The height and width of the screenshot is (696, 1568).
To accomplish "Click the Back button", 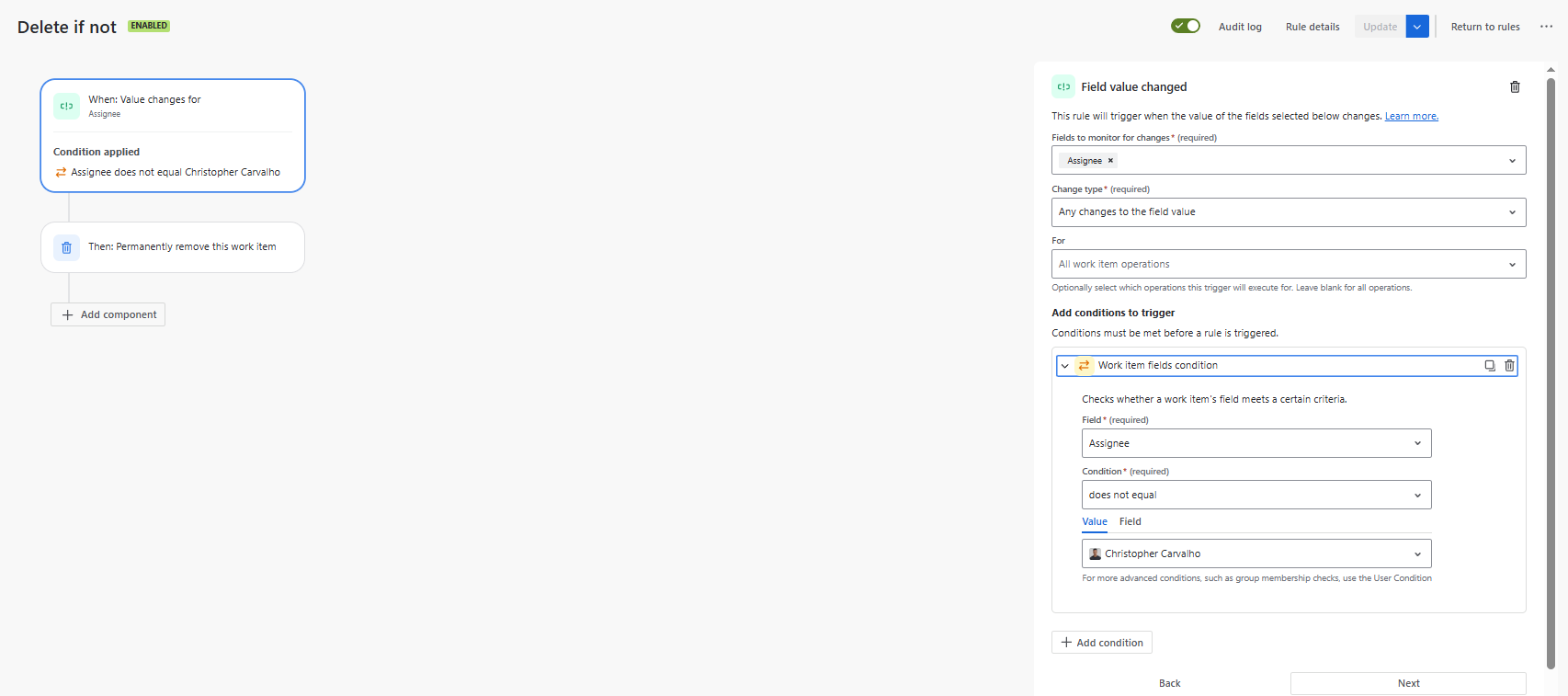I will pyautogui.click(x=1170, y=683).
